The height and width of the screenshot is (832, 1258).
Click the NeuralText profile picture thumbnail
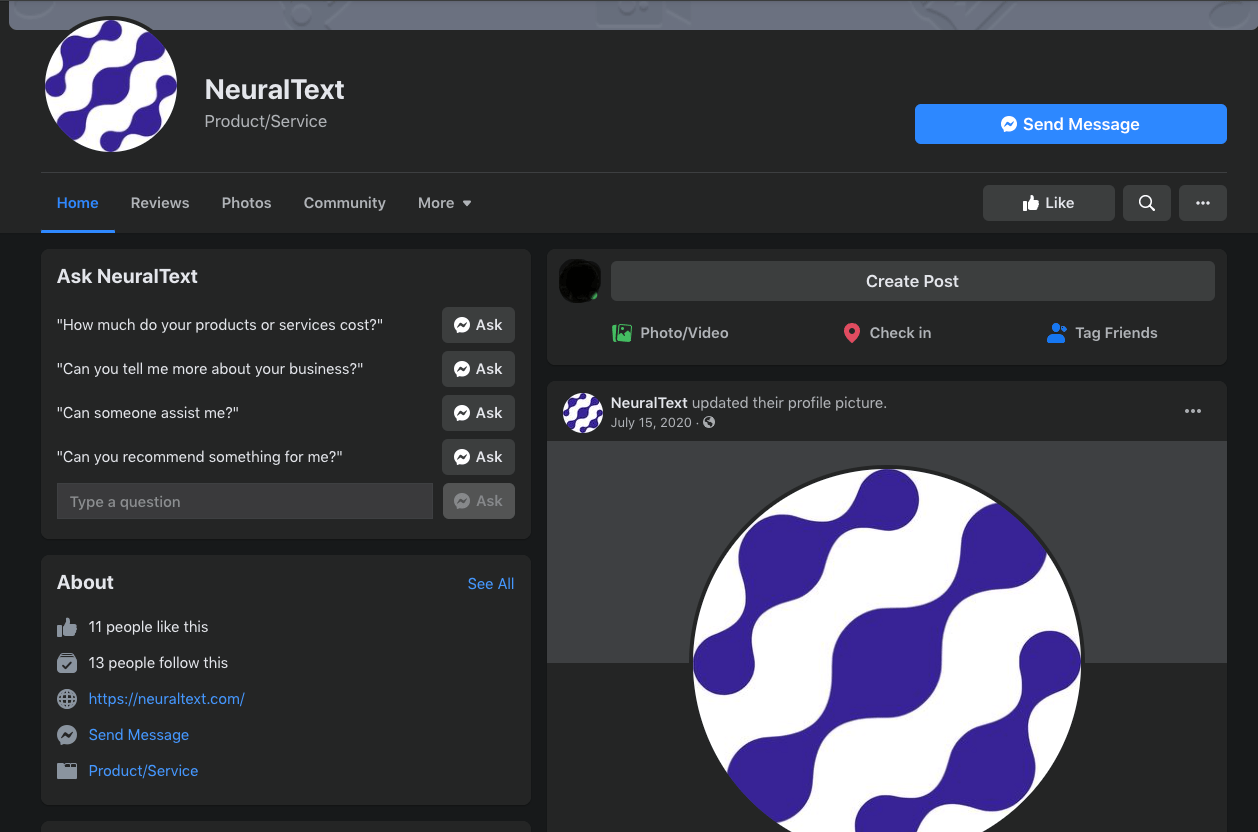tap(582, 412)
